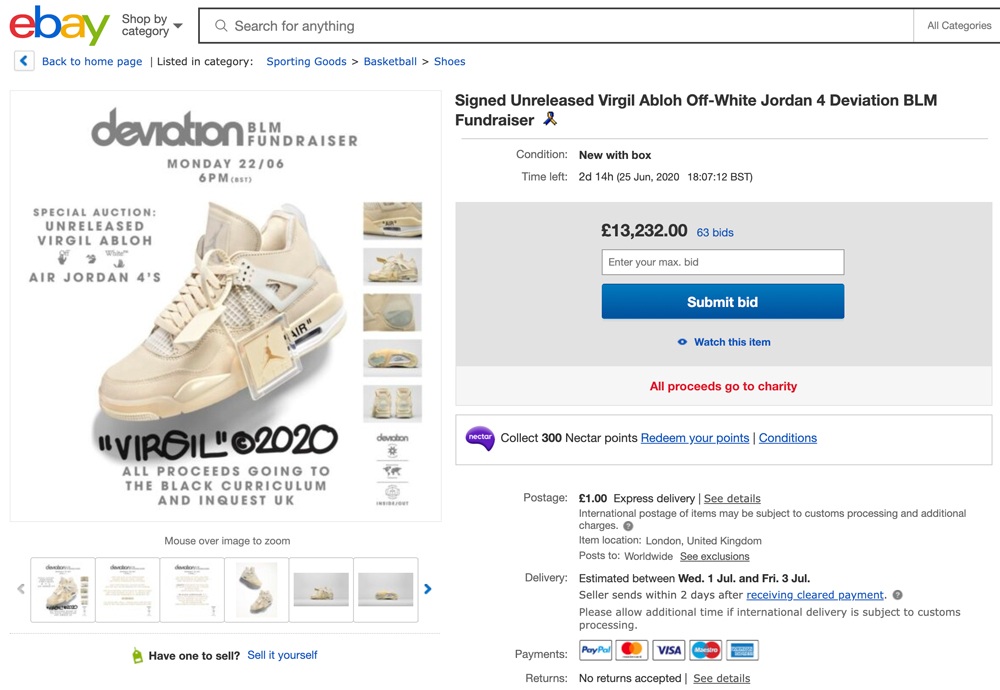The width and height of the screenshot is (1000, 690).
Task: Click the Enter your max. bid field
Action: point(723,262)
